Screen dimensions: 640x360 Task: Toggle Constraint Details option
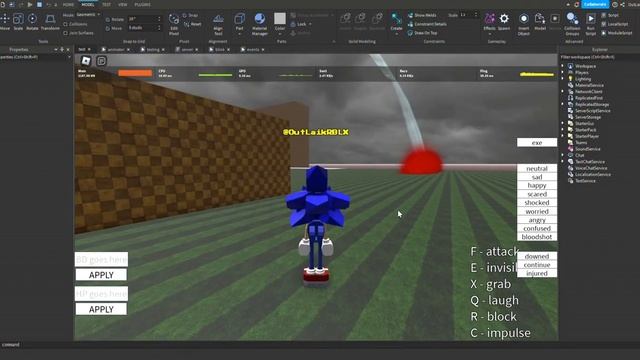pyautogui.click(x=427, y=24)
